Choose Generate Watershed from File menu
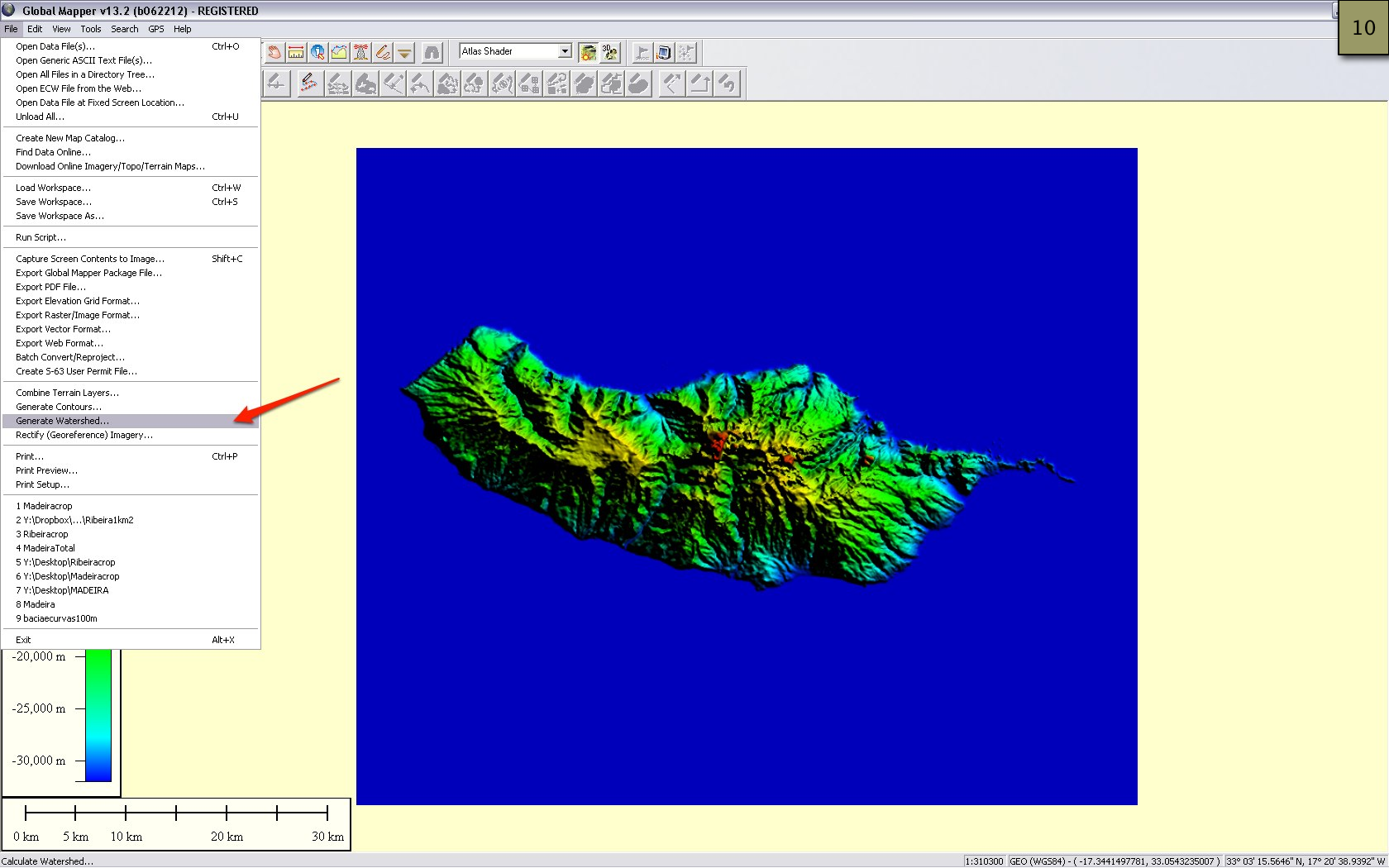 click(x=131, y=421)
